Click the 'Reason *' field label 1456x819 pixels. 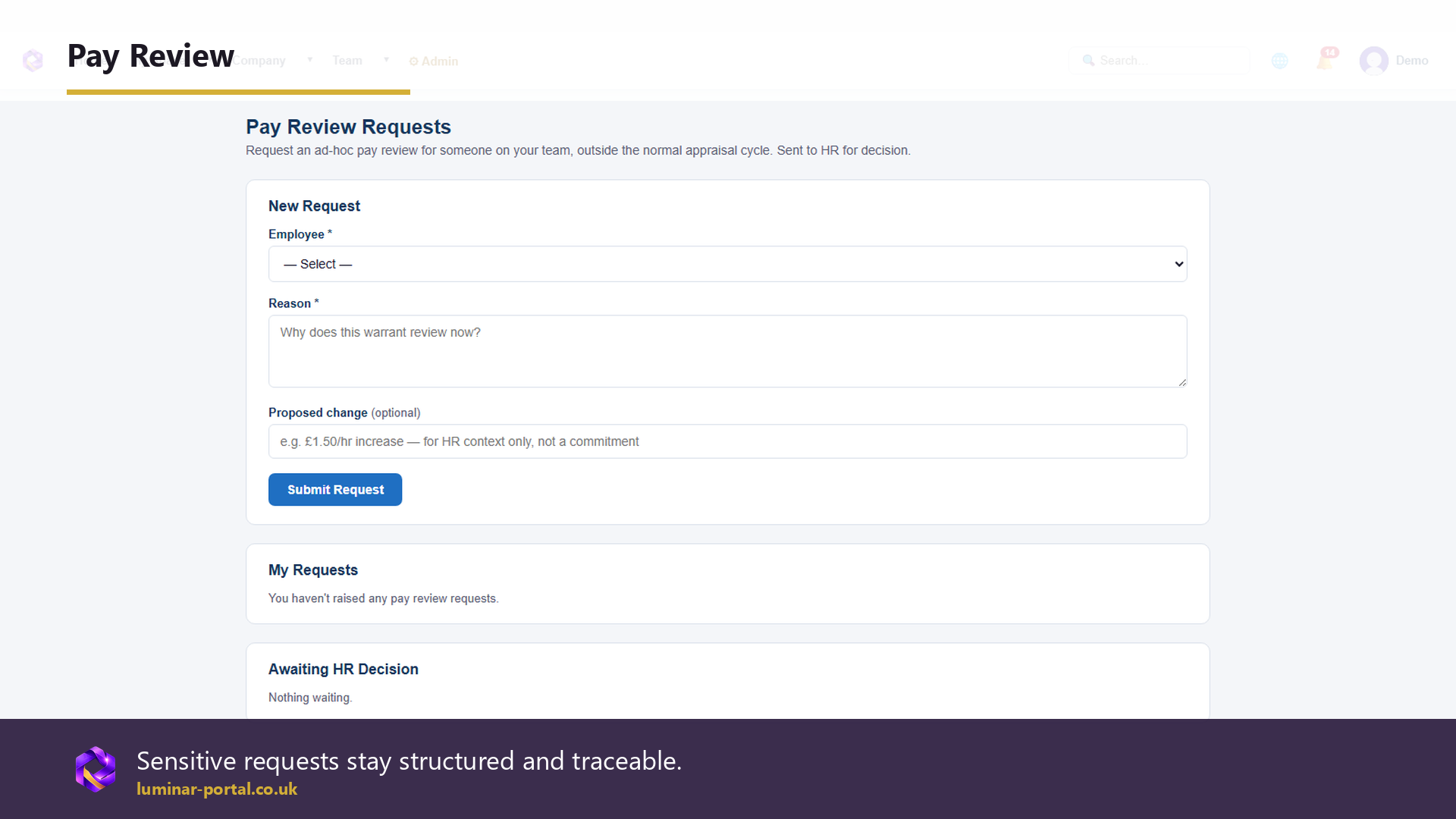tap(293, 303)
